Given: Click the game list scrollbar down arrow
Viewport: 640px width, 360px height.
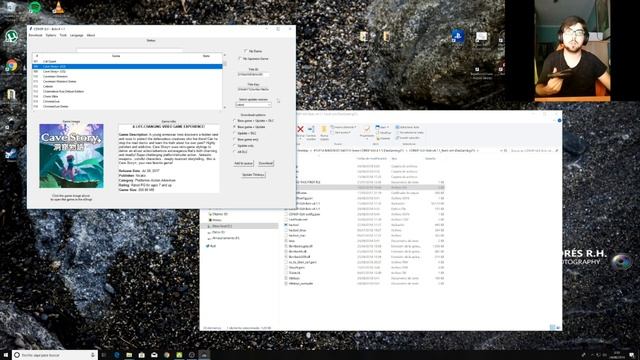Looking at the screenshot, I should (x=224, y=107).
